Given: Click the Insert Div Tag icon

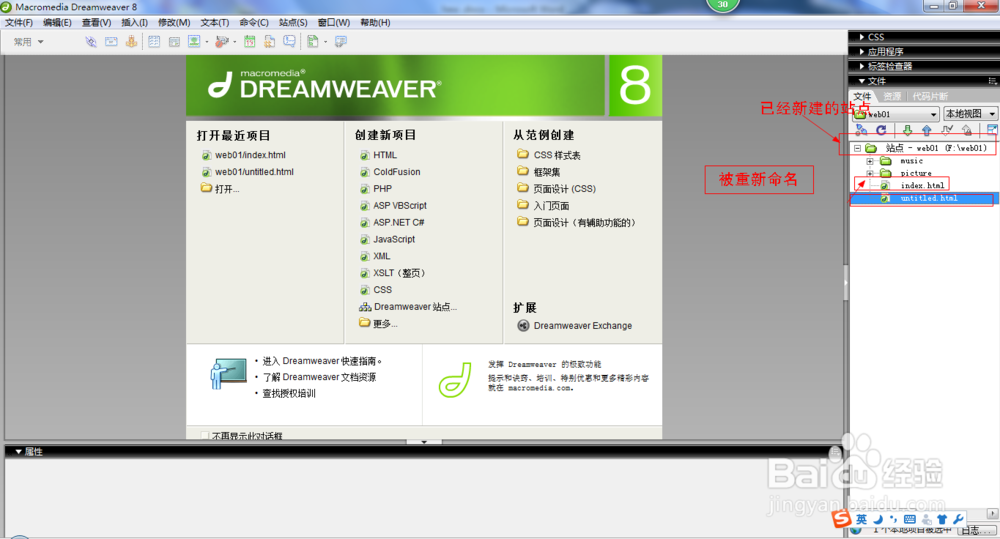Looking at the screenshot, I should [174, 41].
